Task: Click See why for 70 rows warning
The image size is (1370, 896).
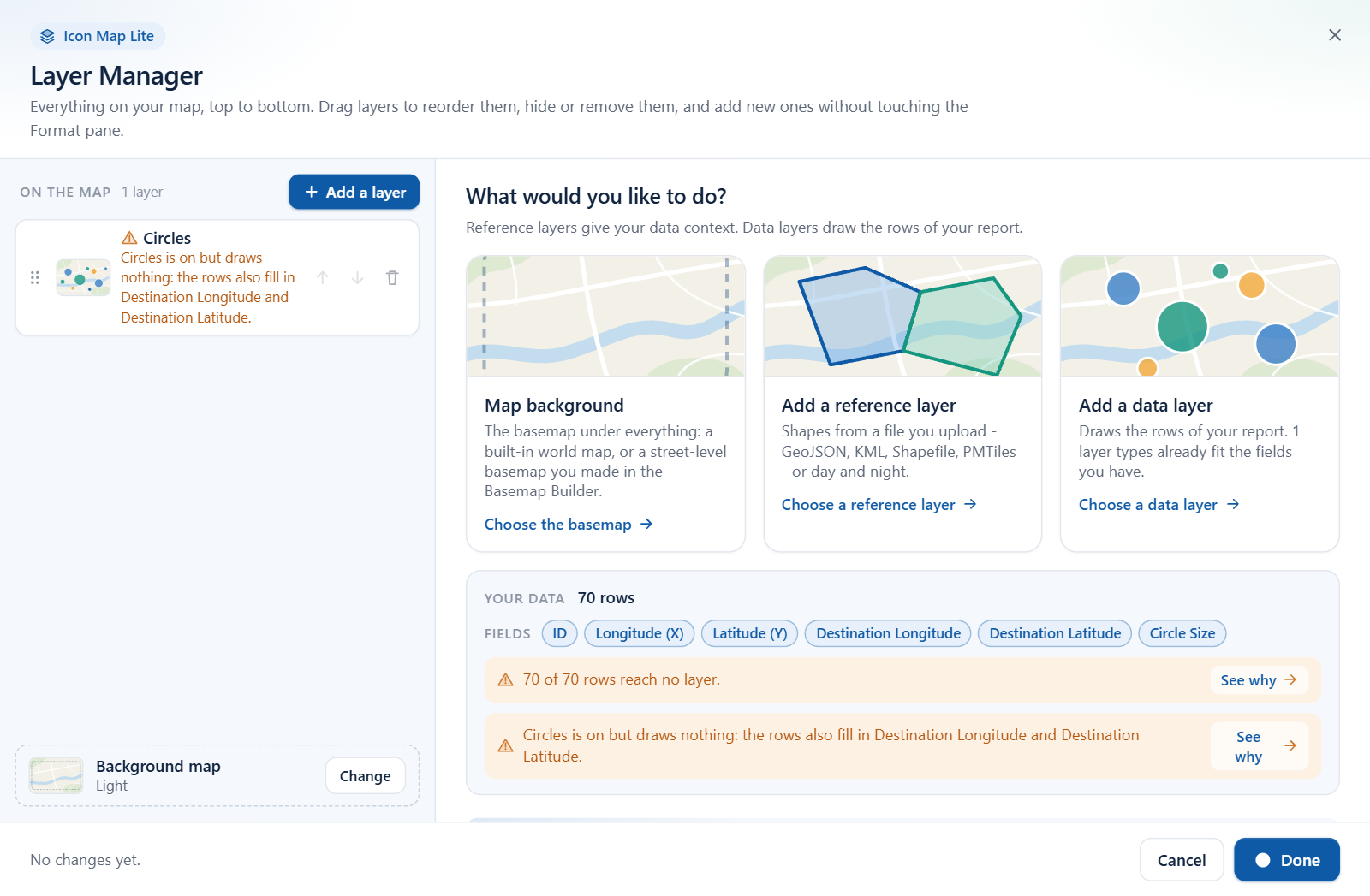Action: 1259,680
